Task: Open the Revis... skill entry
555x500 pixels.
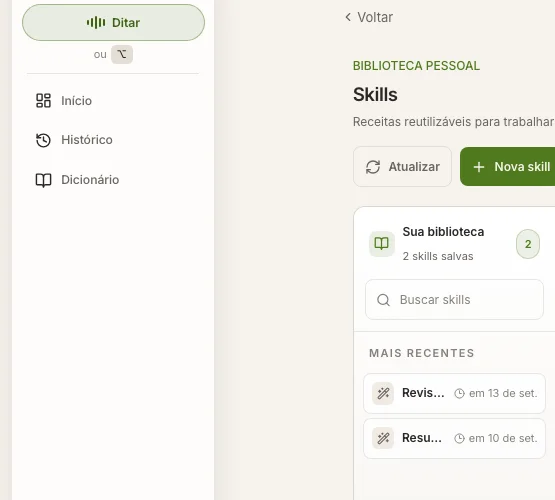Action: [x=454, y=393]
